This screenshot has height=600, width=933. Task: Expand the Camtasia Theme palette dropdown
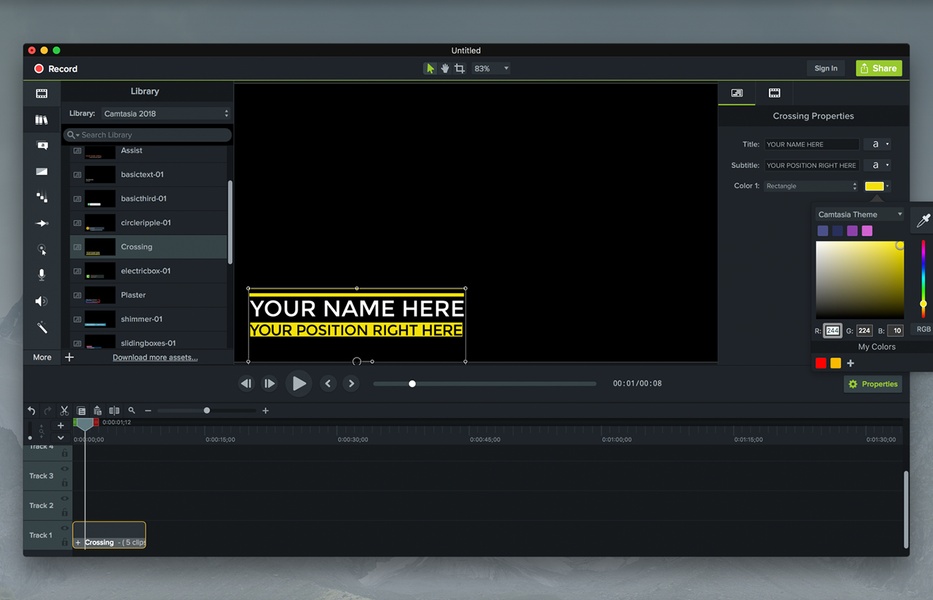(x=859, y=214)
